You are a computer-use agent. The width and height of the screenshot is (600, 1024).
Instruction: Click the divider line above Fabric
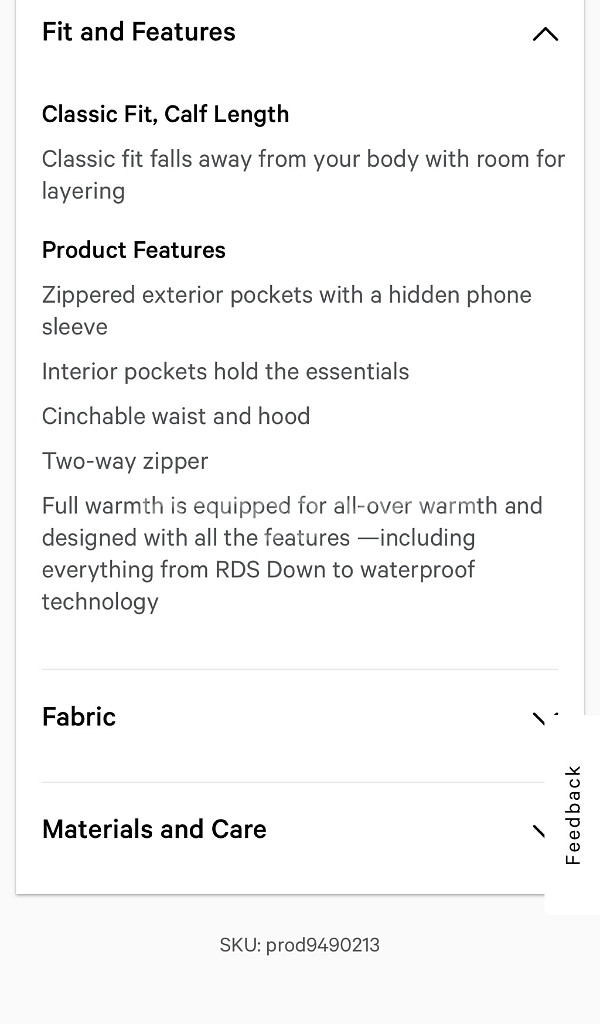[299, 669]
